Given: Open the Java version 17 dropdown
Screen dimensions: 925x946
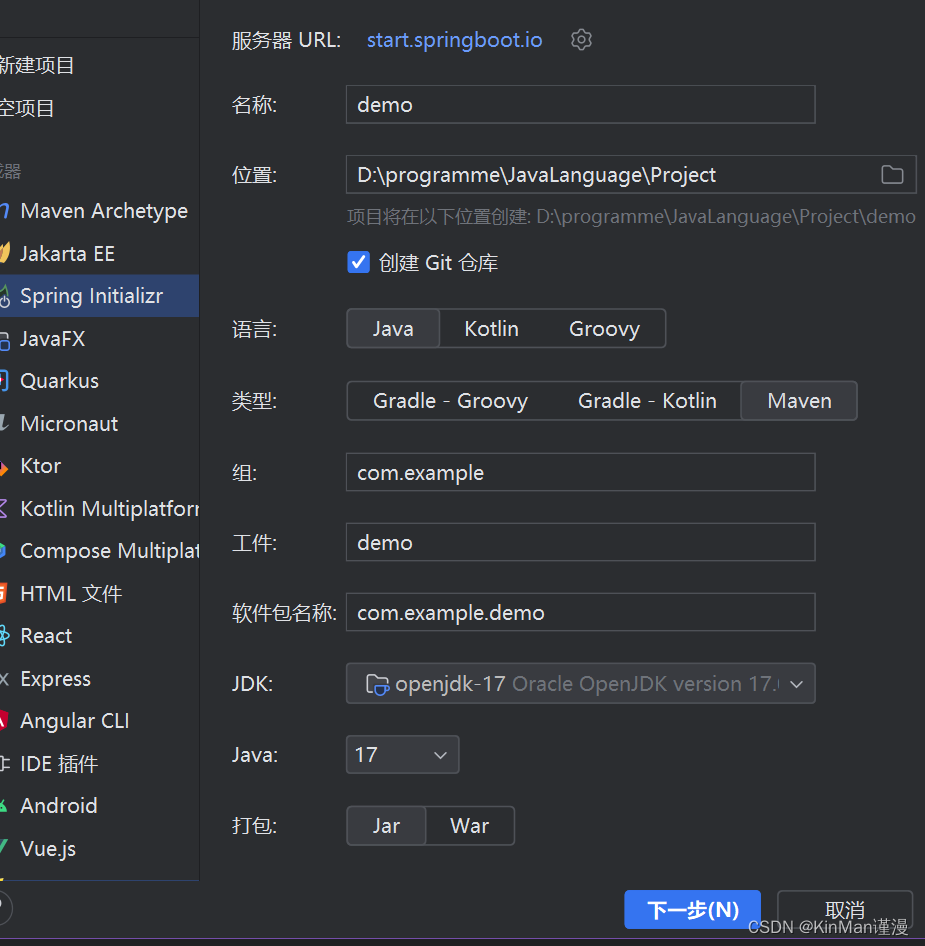Looking at the screenshot, I should pyautogui.click(x=402, y=755).
